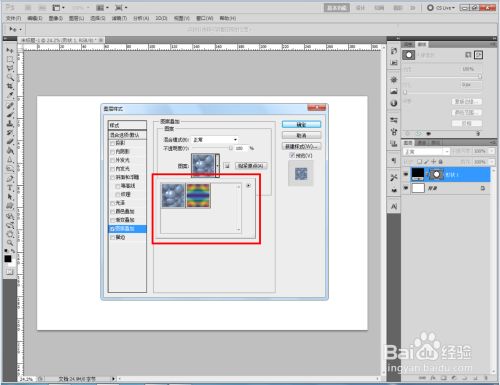Enable the Satin checkbox
This screenshot has height=385, width=500.
point(112,203)
